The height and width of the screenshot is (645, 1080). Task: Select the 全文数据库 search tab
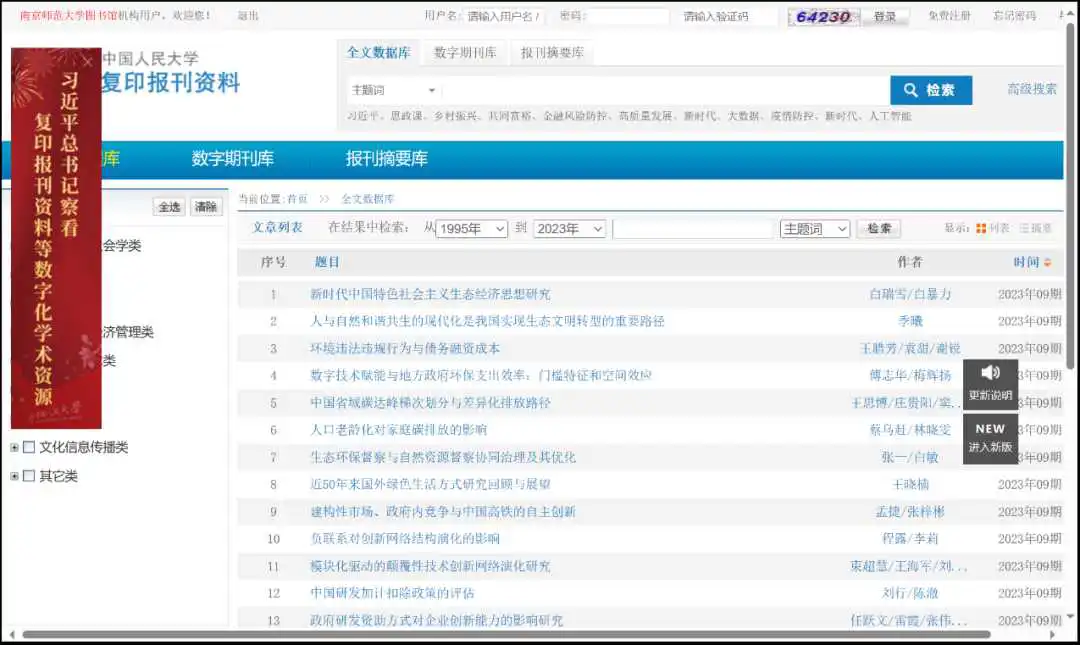379,52
